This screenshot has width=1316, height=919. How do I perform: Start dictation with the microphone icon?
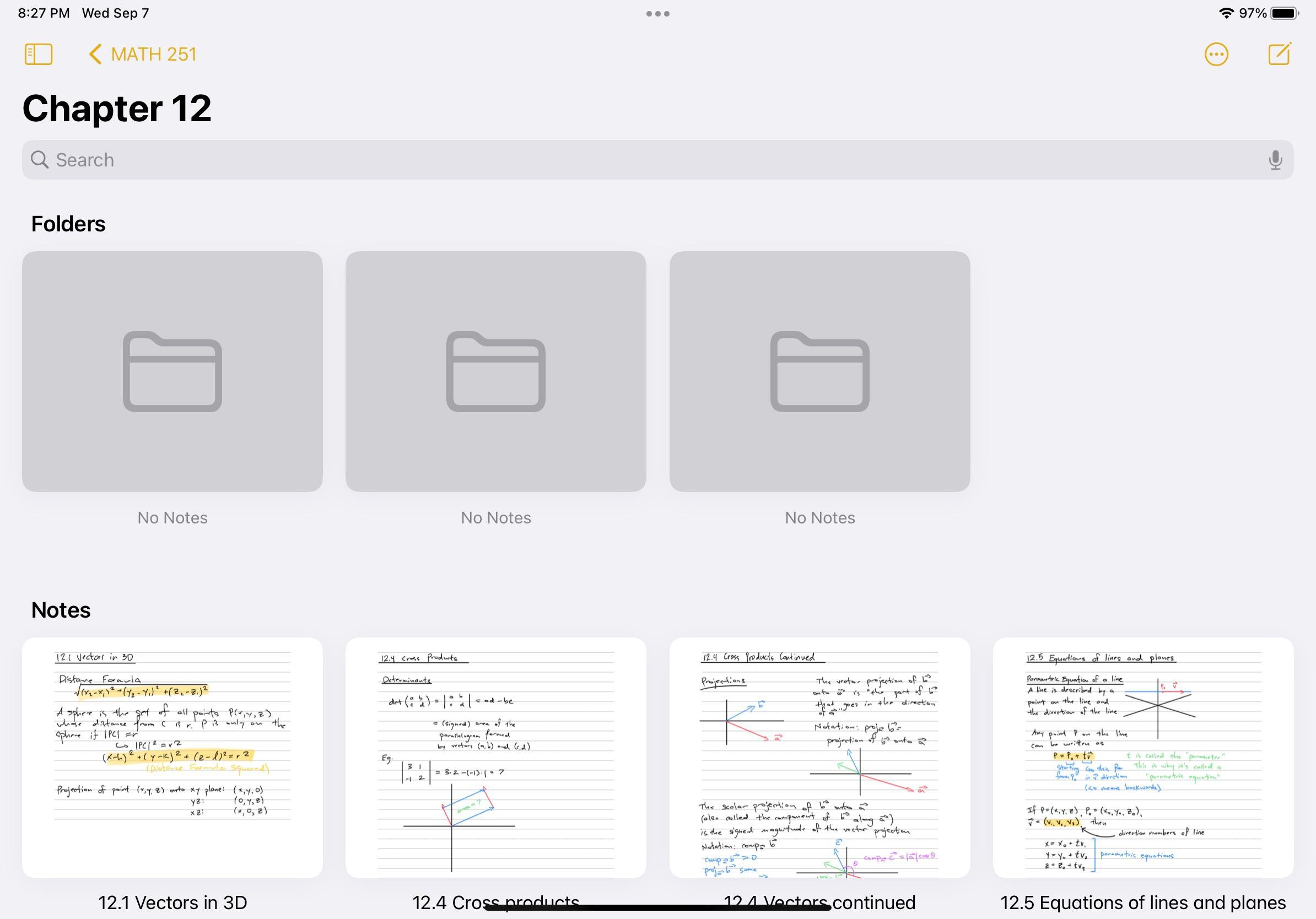[1275, 160]
